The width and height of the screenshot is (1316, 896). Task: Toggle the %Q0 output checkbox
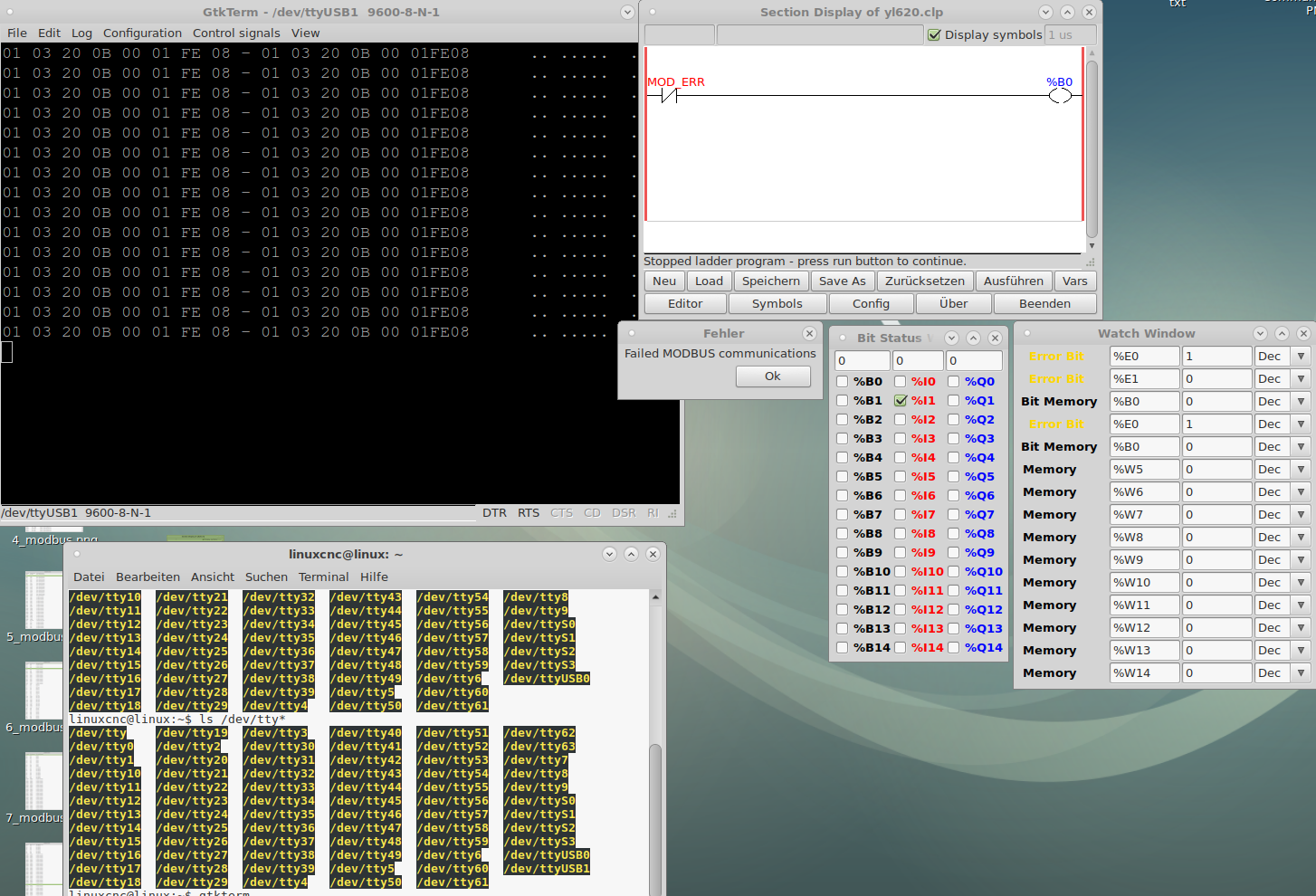(x=954, y=381)
